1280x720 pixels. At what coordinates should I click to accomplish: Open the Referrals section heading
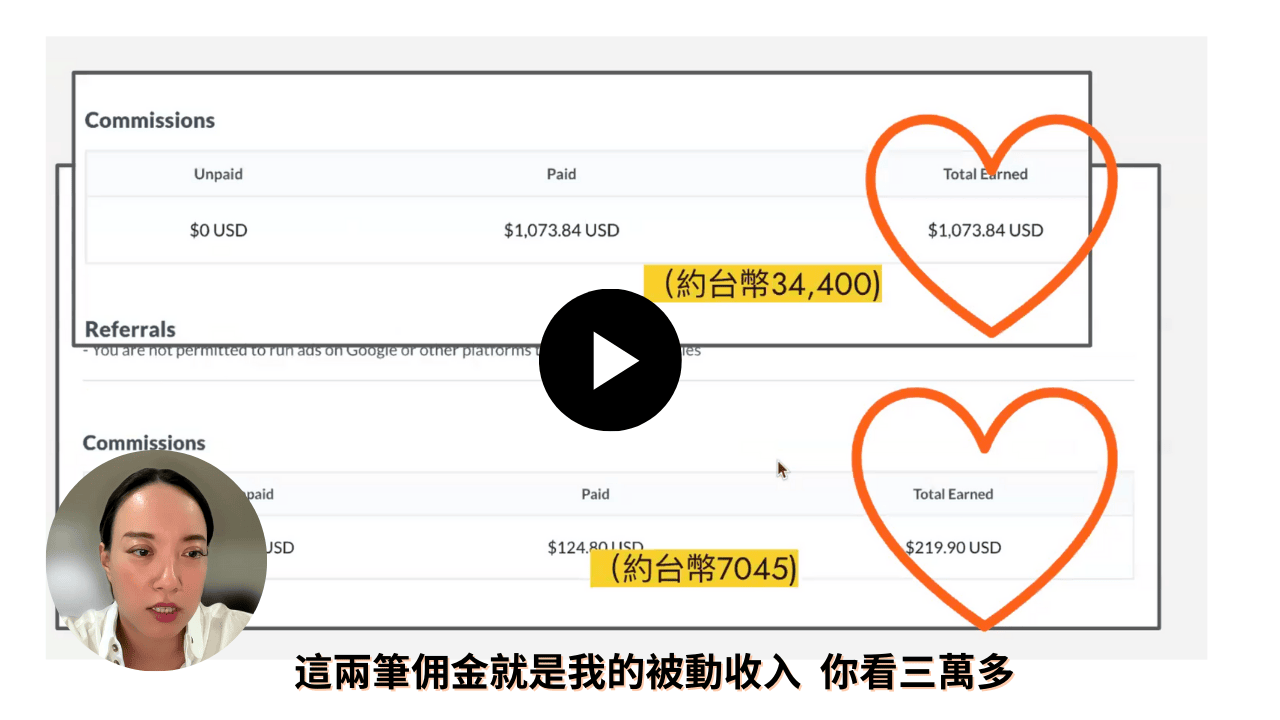click(x=130, y=329)
